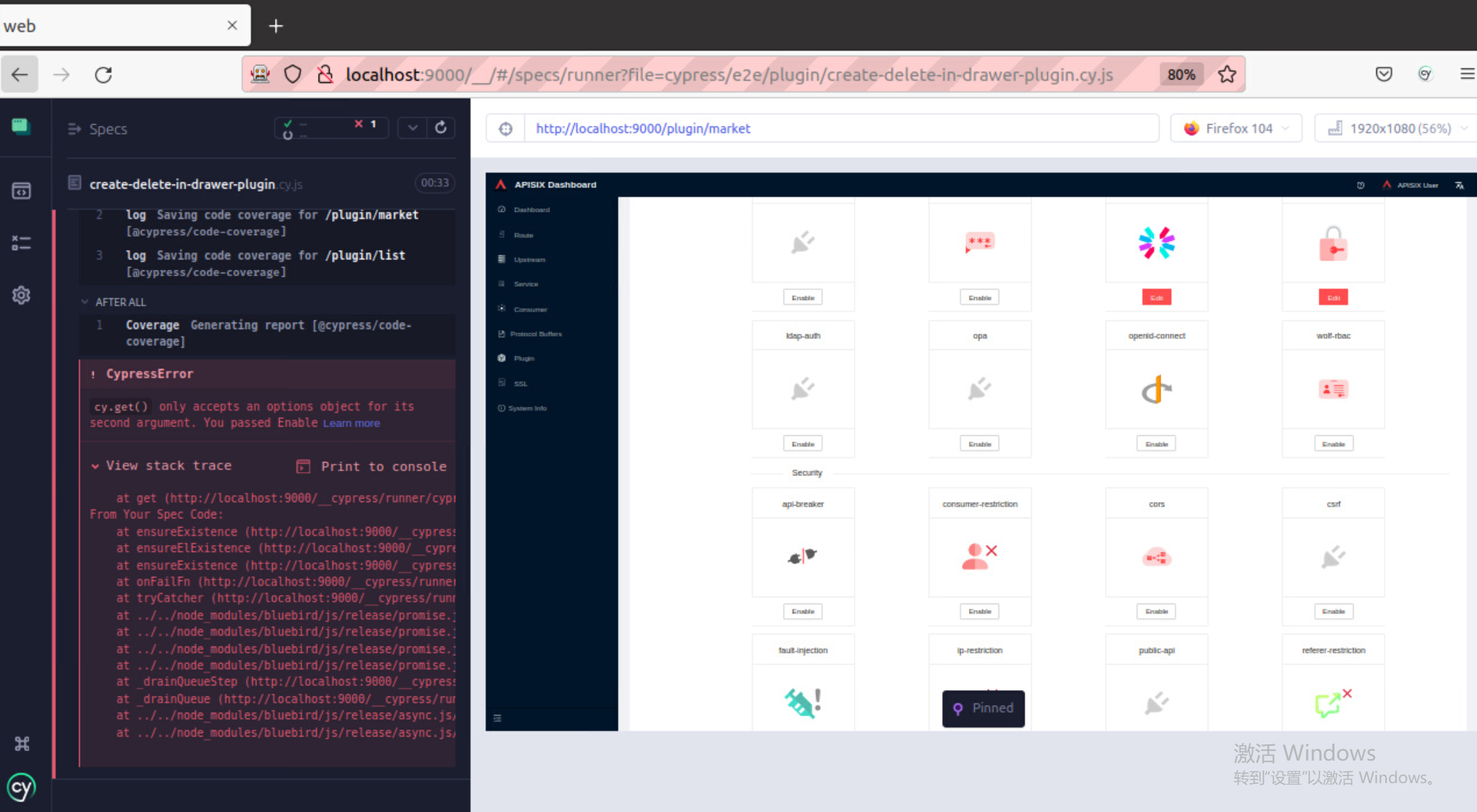This screenshot has height=812, width=1477.
Task: Click the Specs list sidebar icon
Action: pos(21,191)
